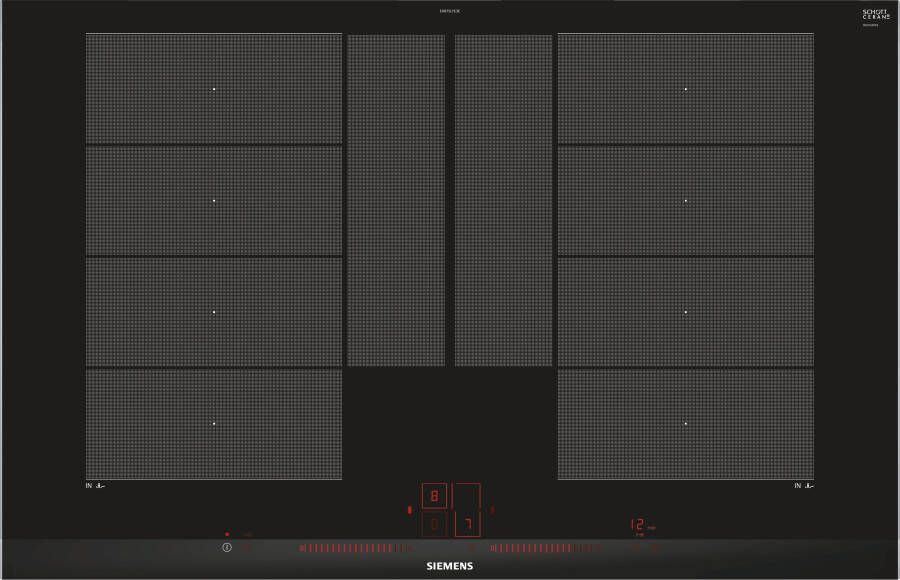Click the SCHOTT CERAN logo

click(875, 14)
